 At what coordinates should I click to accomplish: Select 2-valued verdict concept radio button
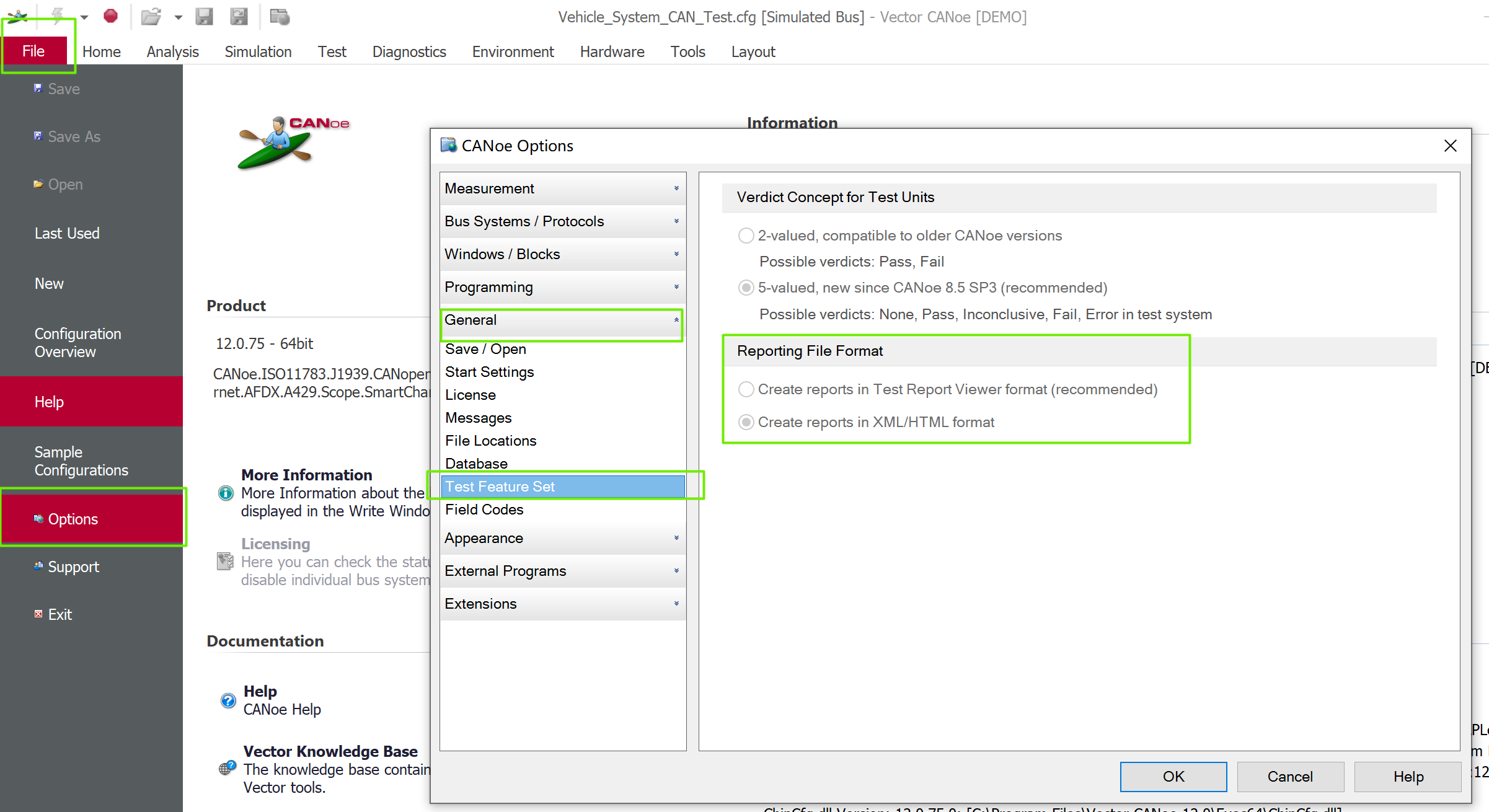click(x=746, y=236)
